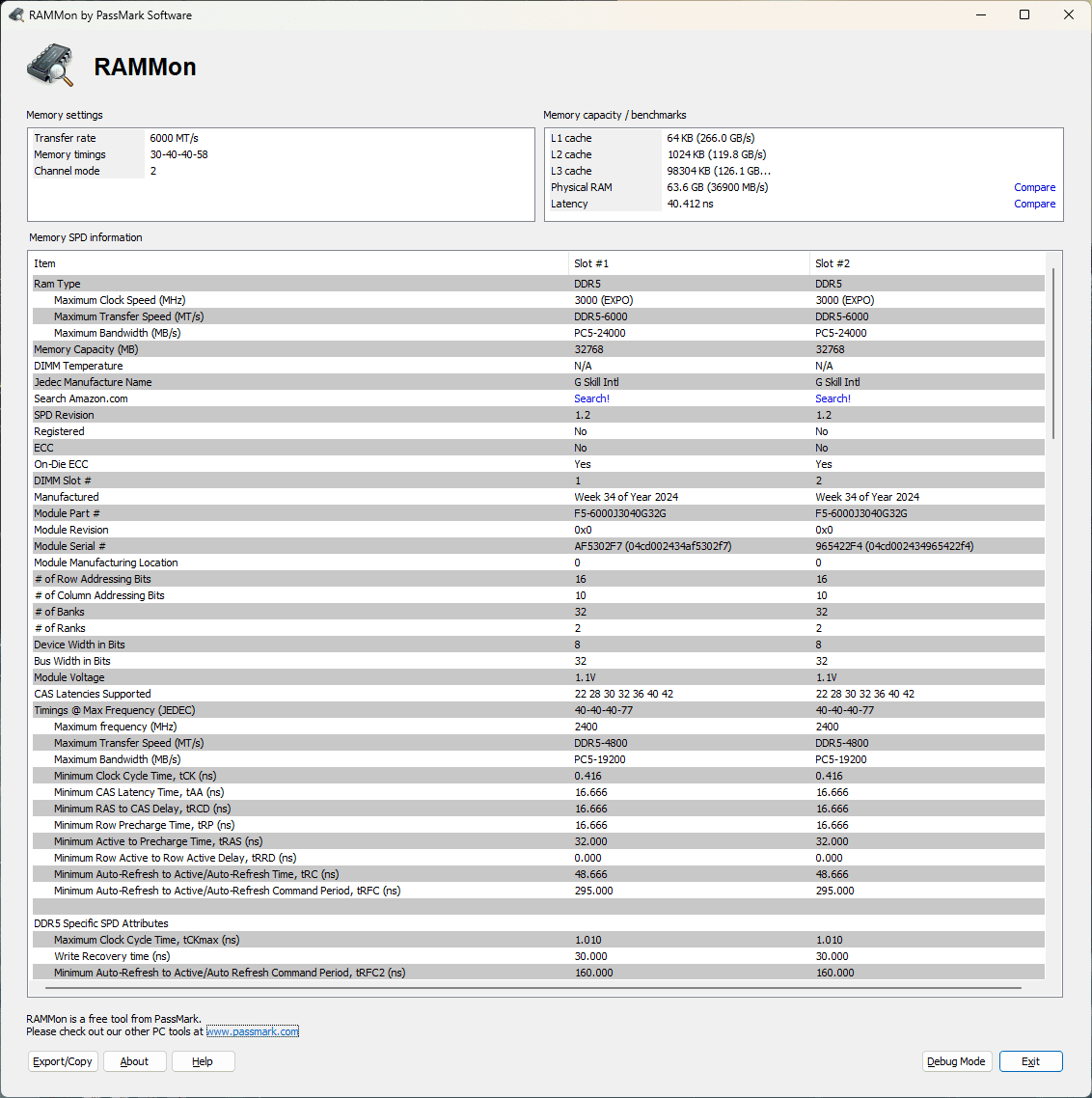This screenshot has height=1098, width=1092.
Task: Click the Slot #2 column header
Action: click(927, 263)
